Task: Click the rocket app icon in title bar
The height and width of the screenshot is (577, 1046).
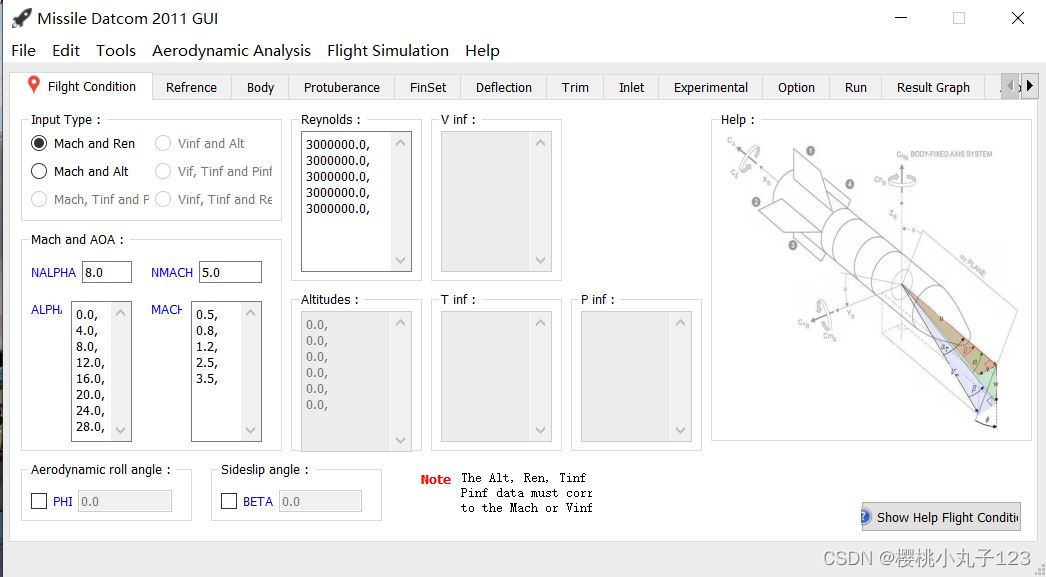Action: (x=21, y=18)
